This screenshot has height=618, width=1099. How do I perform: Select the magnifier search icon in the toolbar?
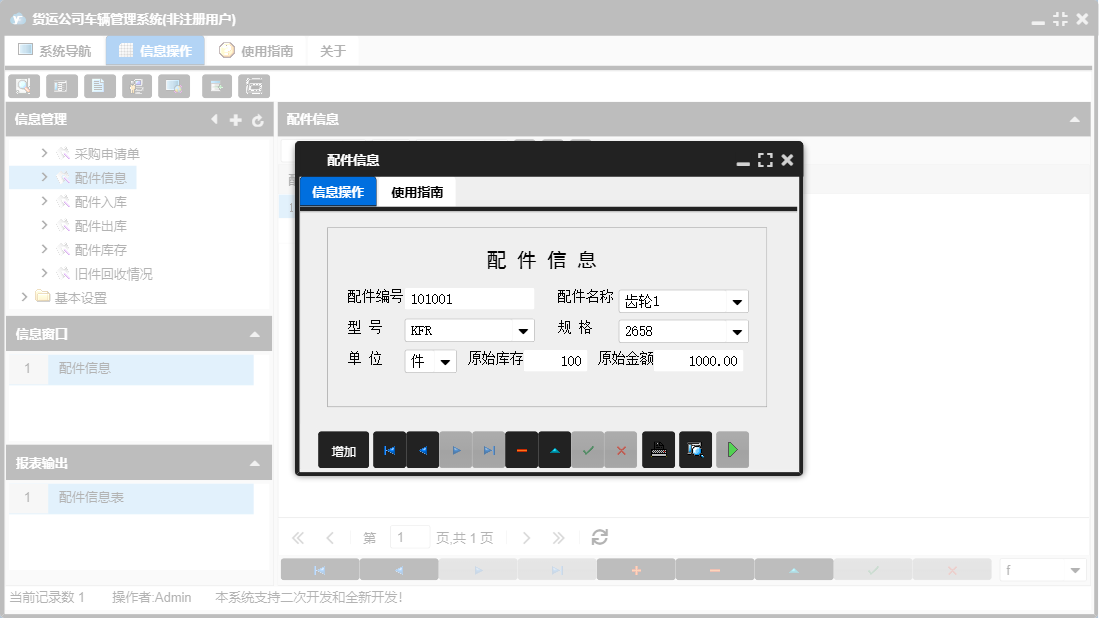pyautogui.click(x=23, y=86)
